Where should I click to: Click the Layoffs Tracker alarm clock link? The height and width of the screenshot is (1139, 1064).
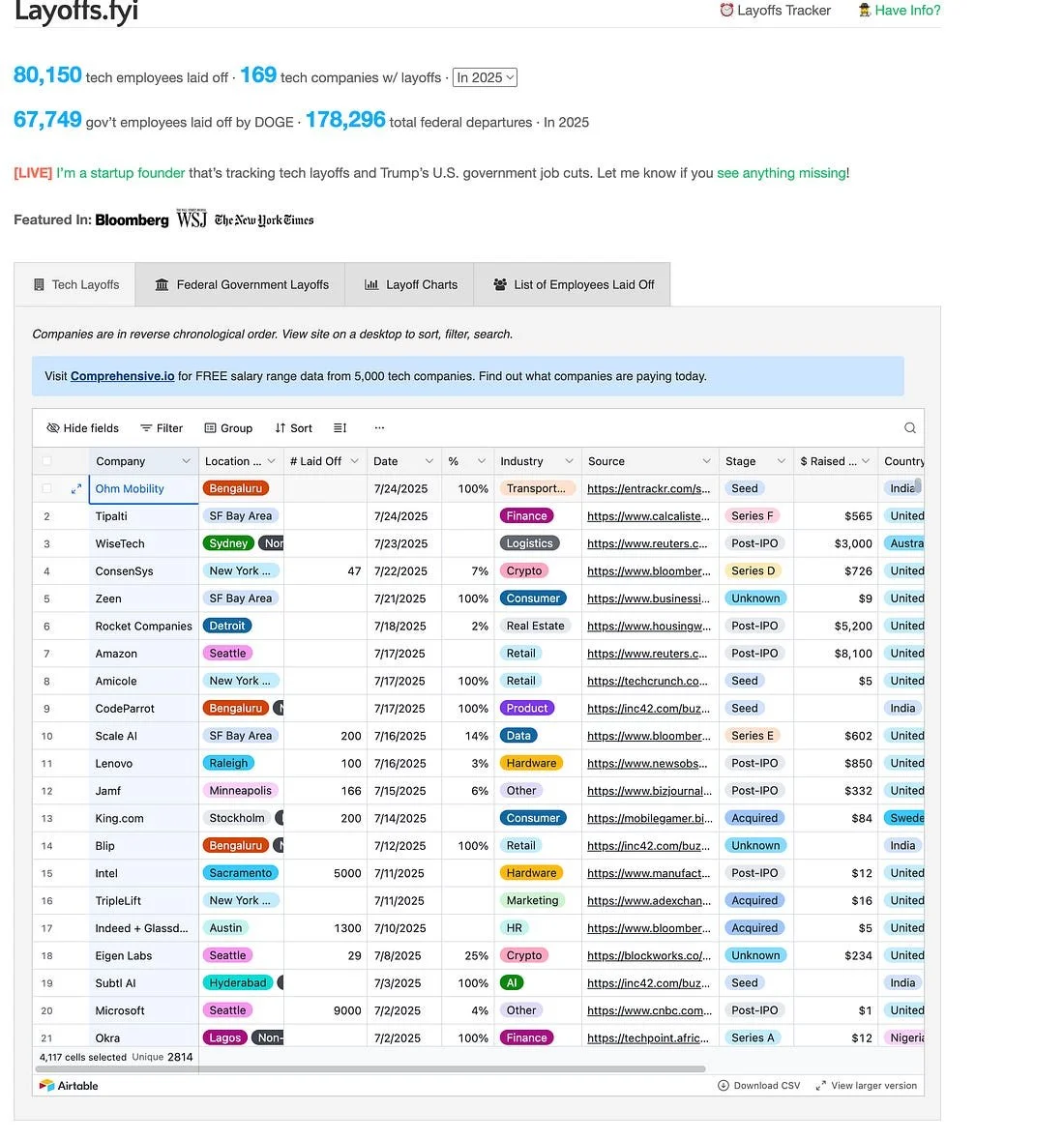(775, 11)
